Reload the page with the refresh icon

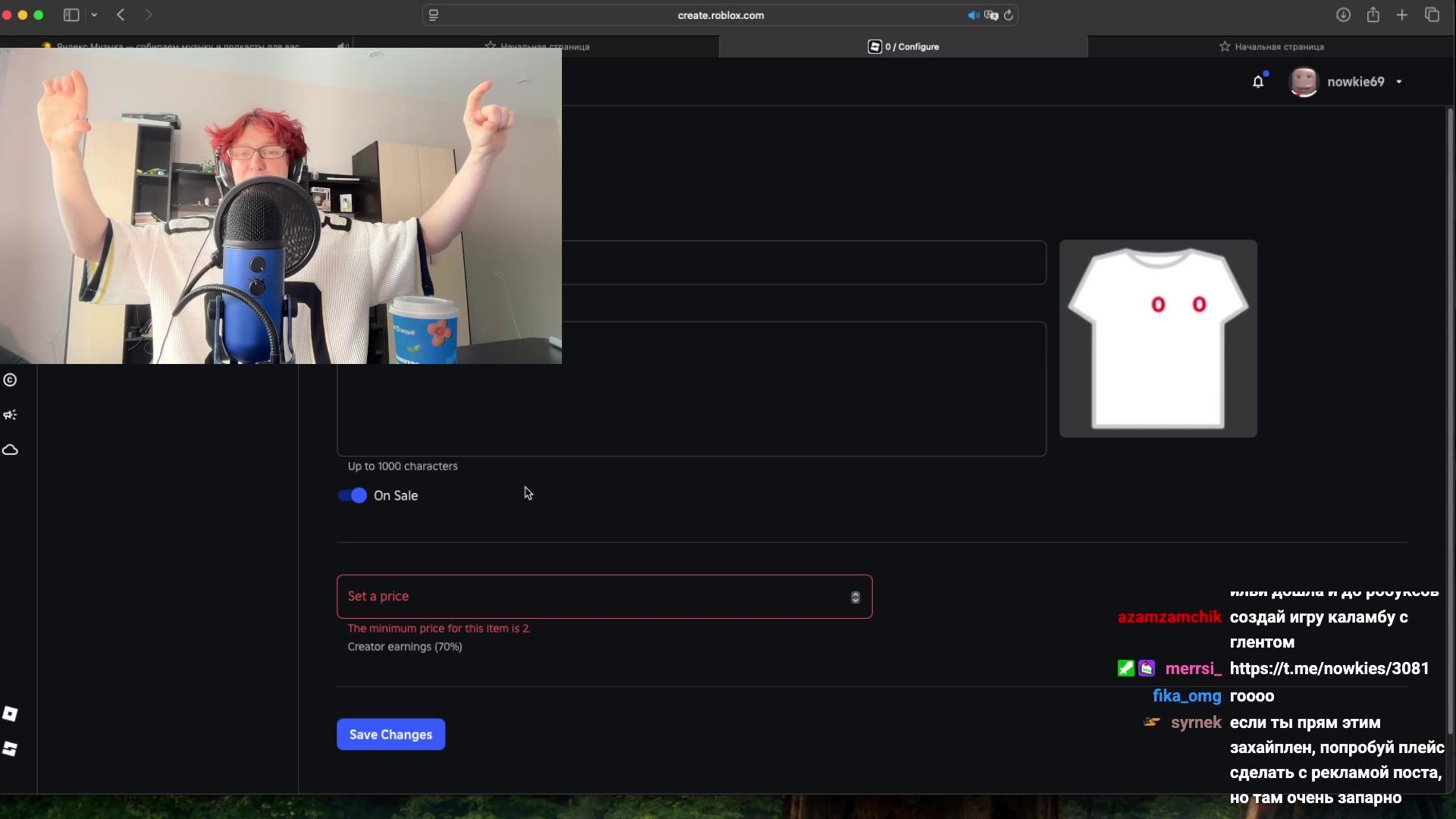point(1009,15)
